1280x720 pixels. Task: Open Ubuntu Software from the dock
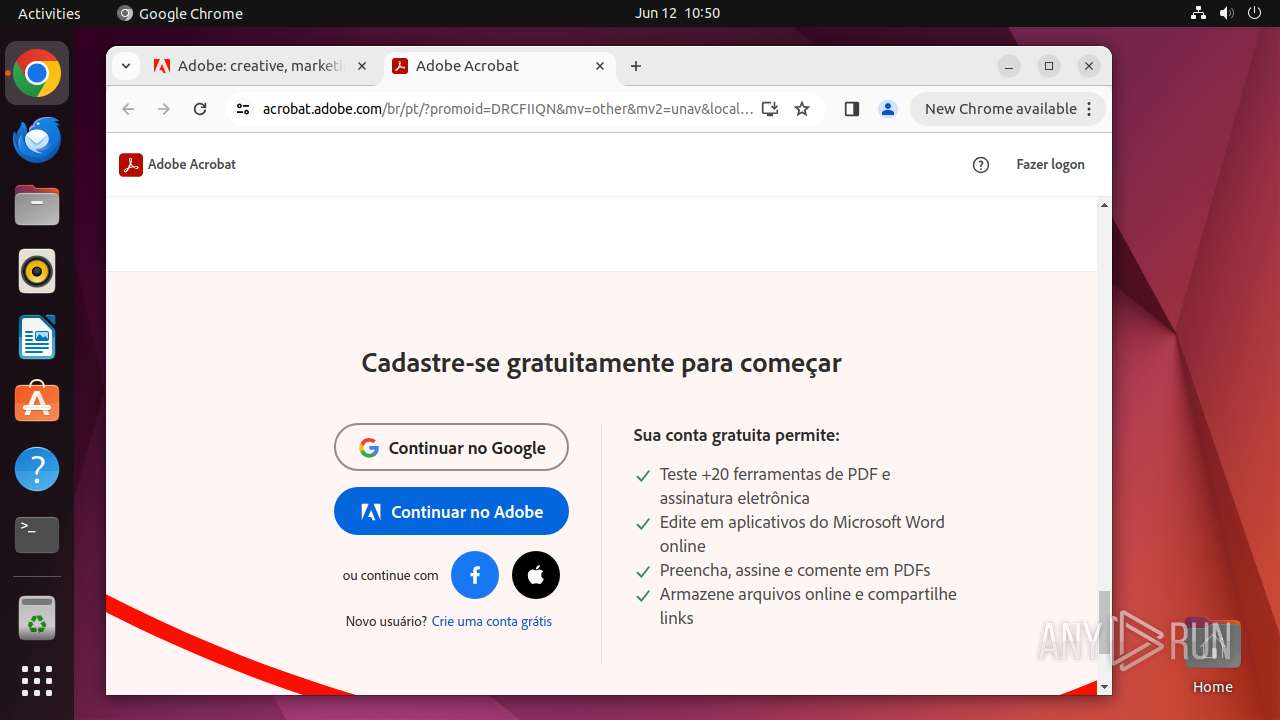pos(37,403)
